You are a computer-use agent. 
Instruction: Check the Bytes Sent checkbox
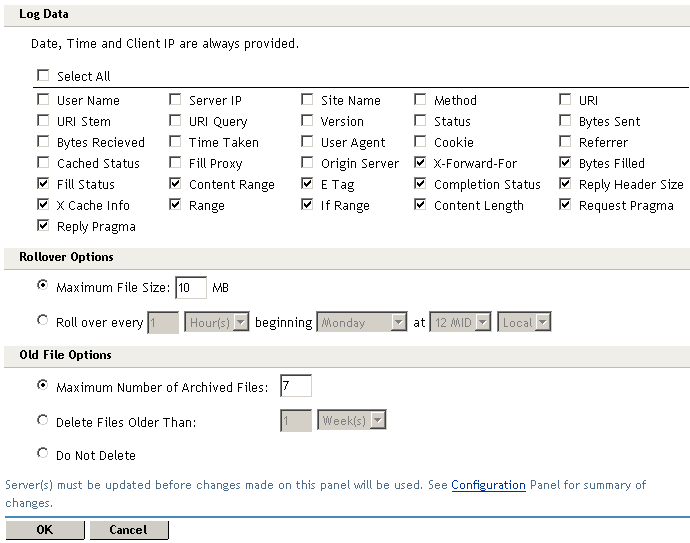coord(565,120)
